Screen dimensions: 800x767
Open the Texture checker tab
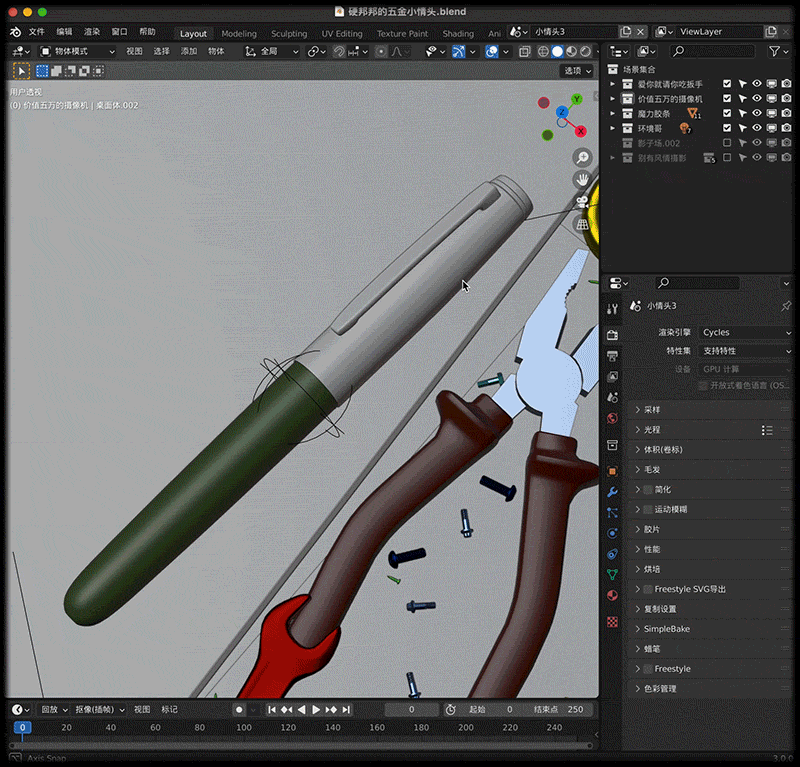(x=613, y=622)
